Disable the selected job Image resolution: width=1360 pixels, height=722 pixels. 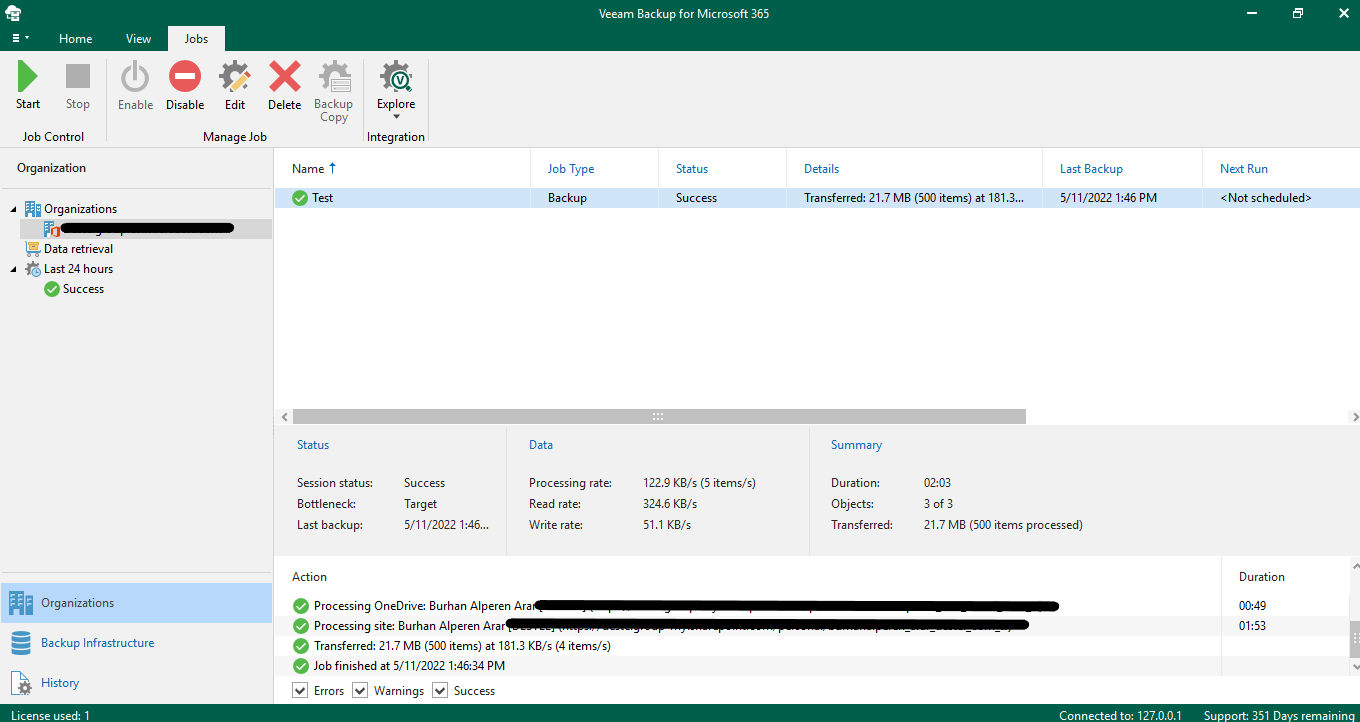click(x=185, y=85)
